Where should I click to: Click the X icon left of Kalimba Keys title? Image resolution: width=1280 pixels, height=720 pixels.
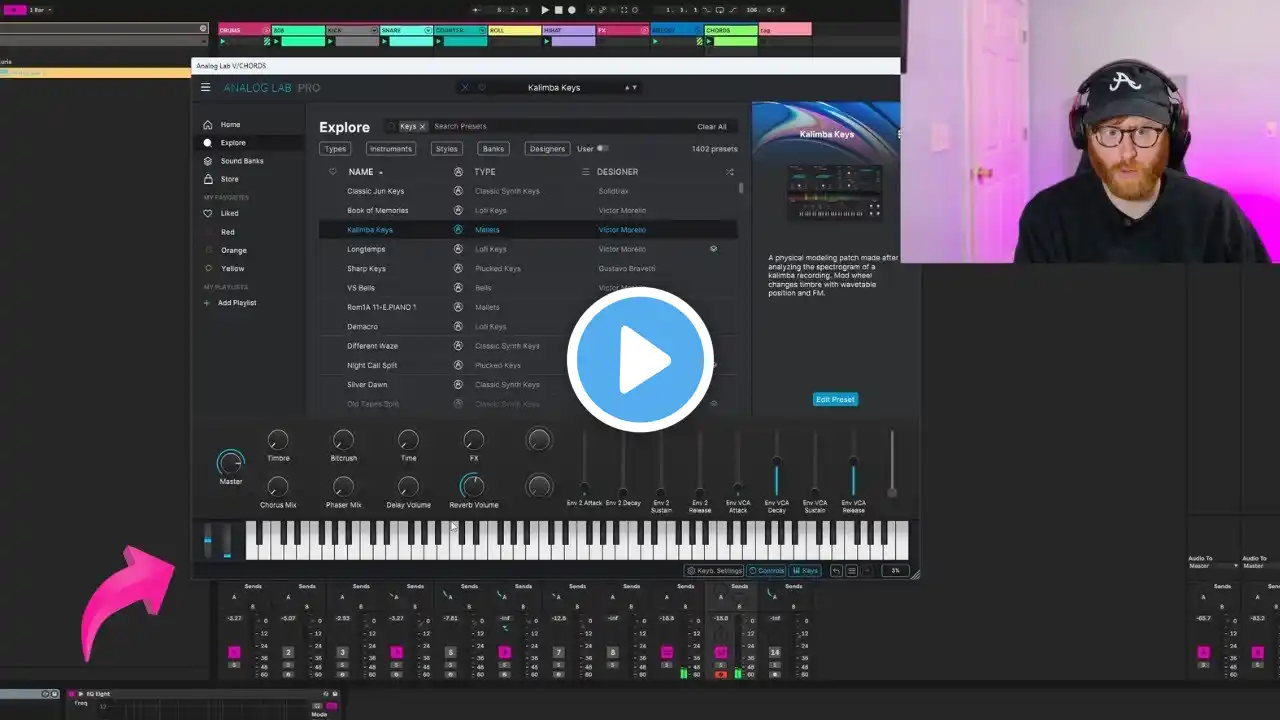coord(464,87)
